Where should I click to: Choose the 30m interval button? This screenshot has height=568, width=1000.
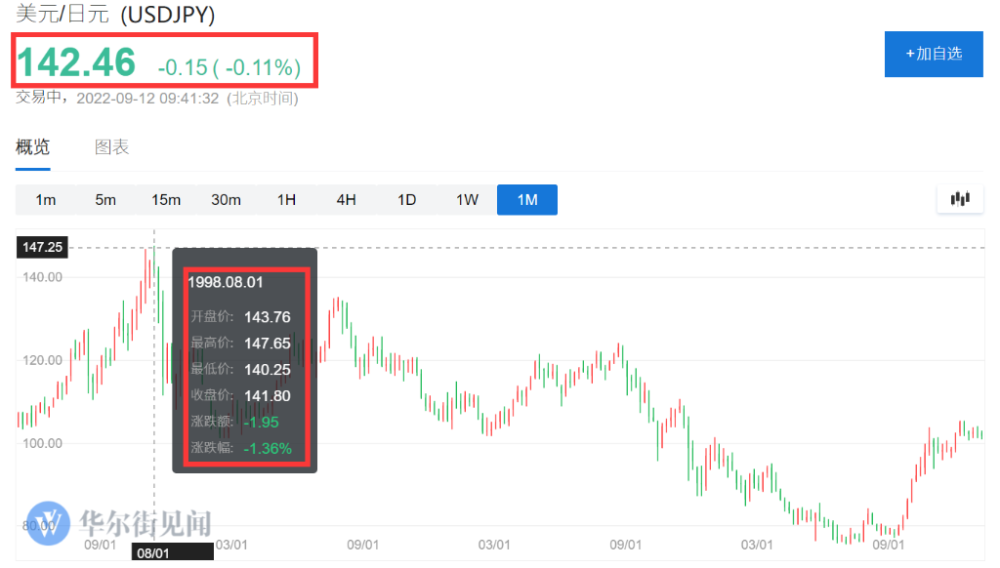click(226, 200)
